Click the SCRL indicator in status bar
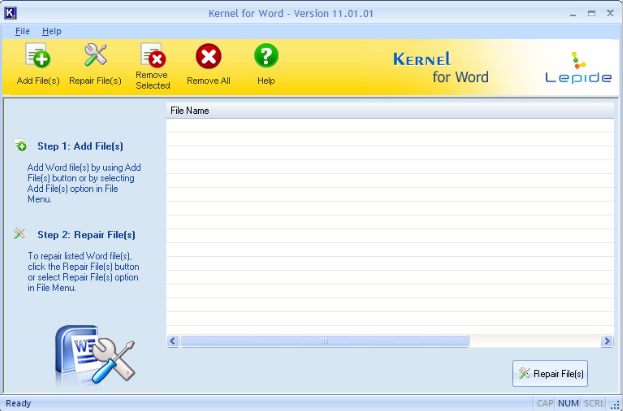 tap(594, 403)
